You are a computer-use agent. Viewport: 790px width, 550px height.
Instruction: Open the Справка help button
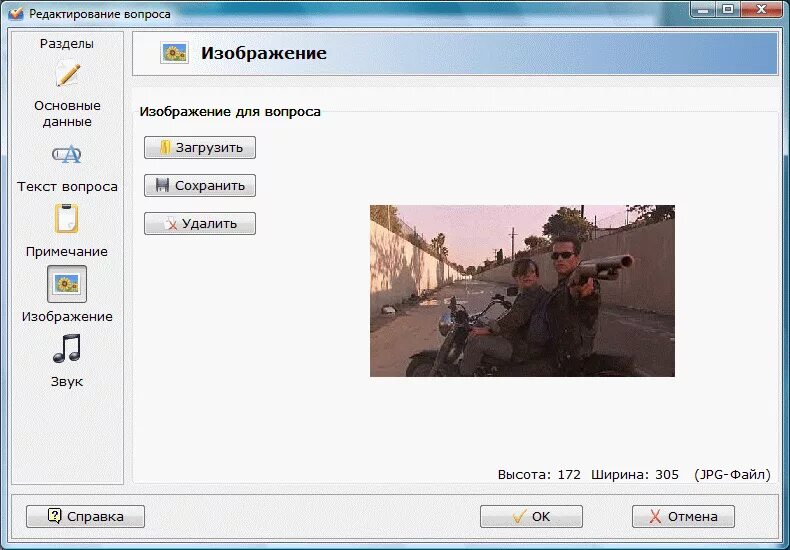point(85,516)
